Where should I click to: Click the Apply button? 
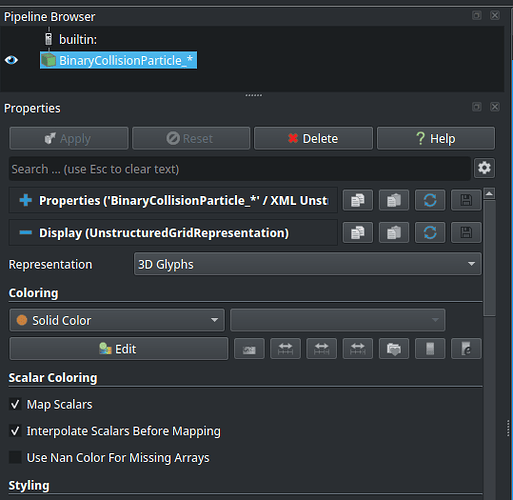pos(69,138)
